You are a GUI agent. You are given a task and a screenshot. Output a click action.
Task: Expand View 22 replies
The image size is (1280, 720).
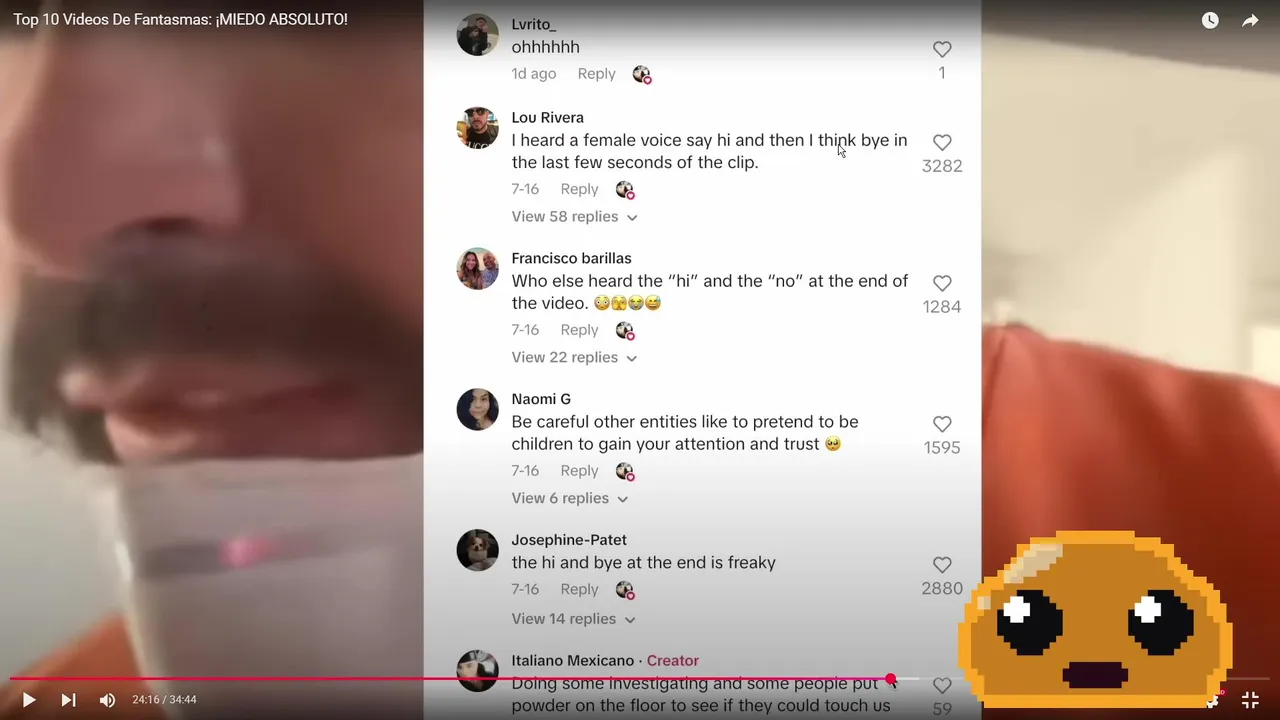coord(574,357)
